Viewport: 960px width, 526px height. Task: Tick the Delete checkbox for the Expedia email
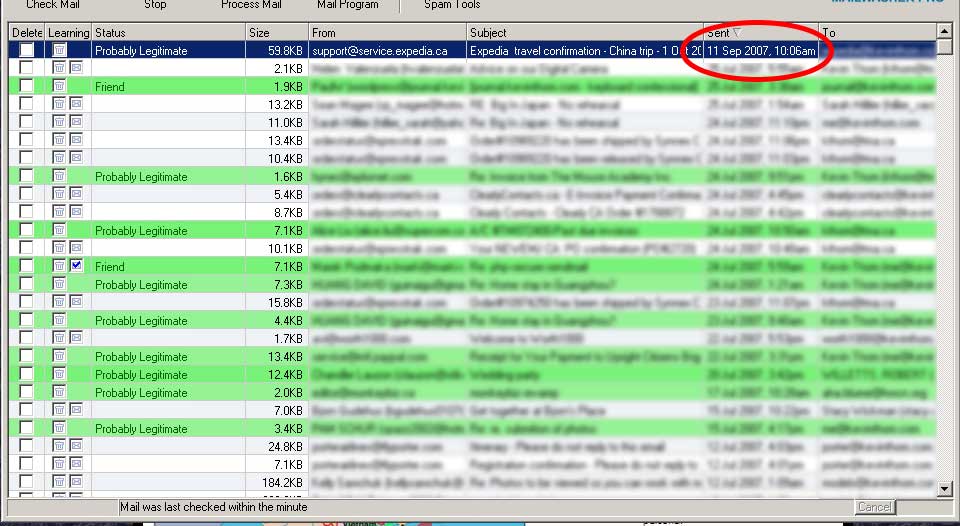26,50
